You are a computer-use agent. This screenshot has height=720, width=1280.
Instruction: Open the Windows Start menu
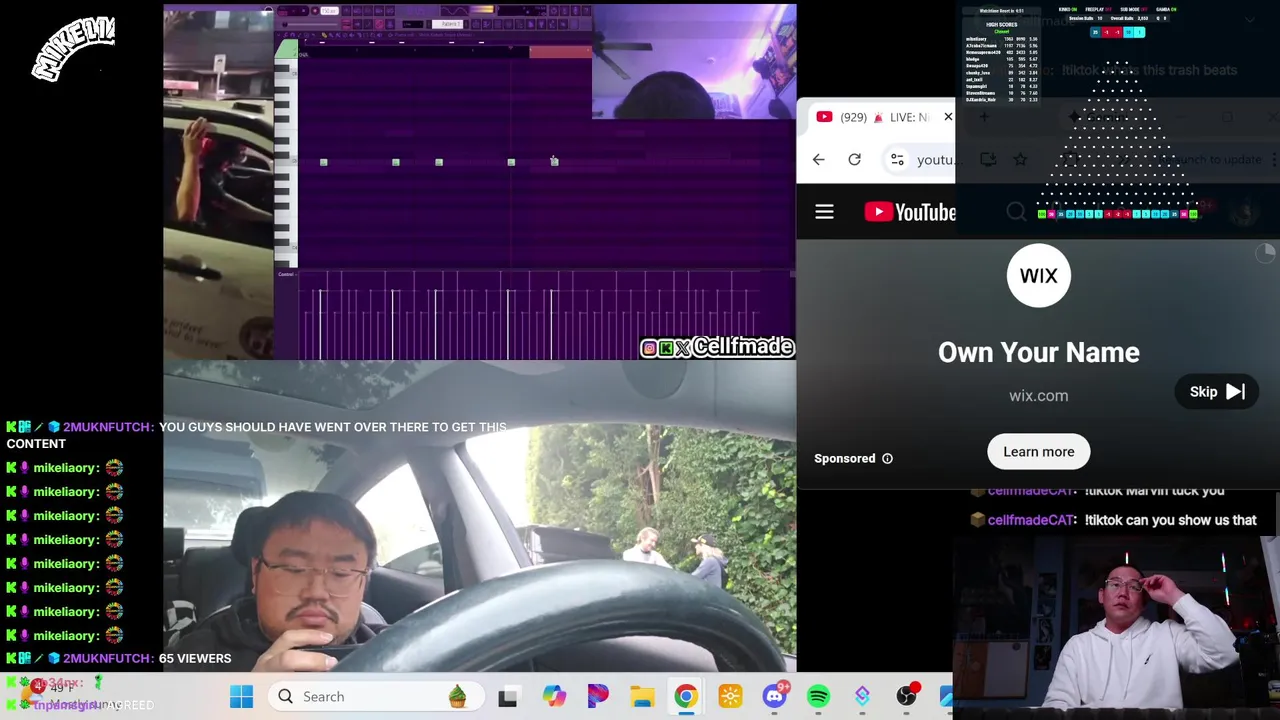[x=241, y=697]
